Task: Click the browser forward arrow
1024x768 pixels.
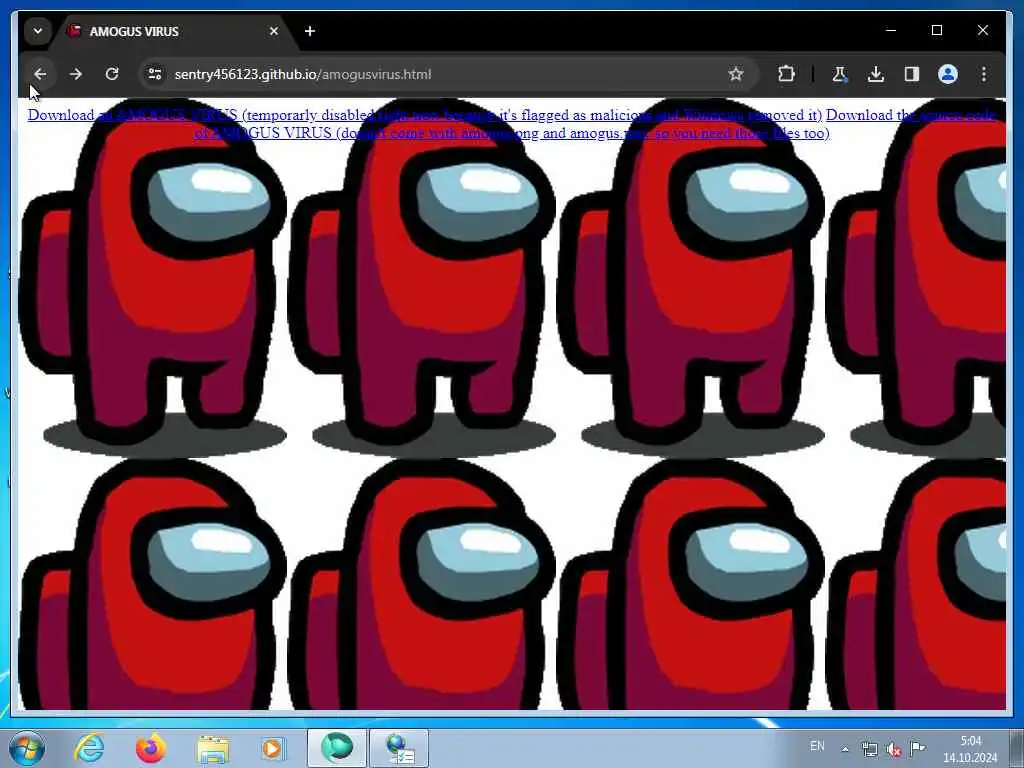Action: tap(76, 74)
